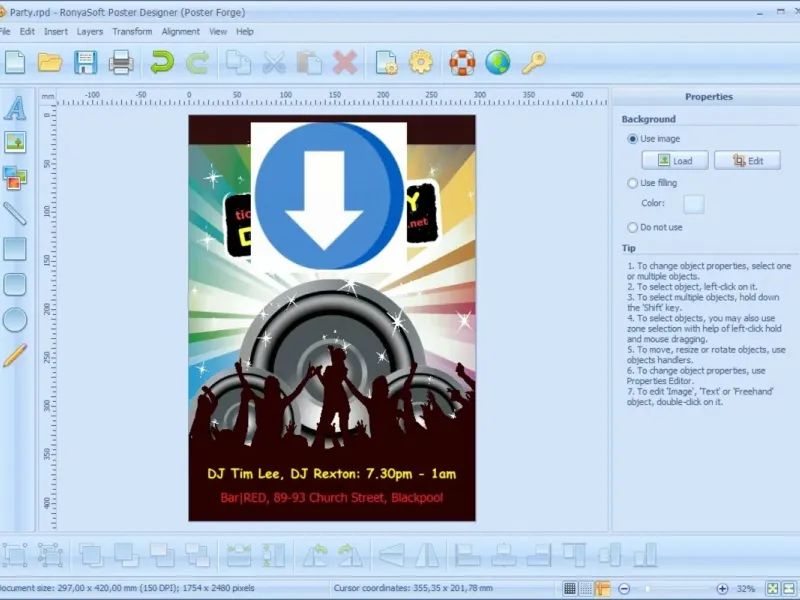
Task: Click the Load background image button
Action: pyautogui.click(x=675, y=160)
